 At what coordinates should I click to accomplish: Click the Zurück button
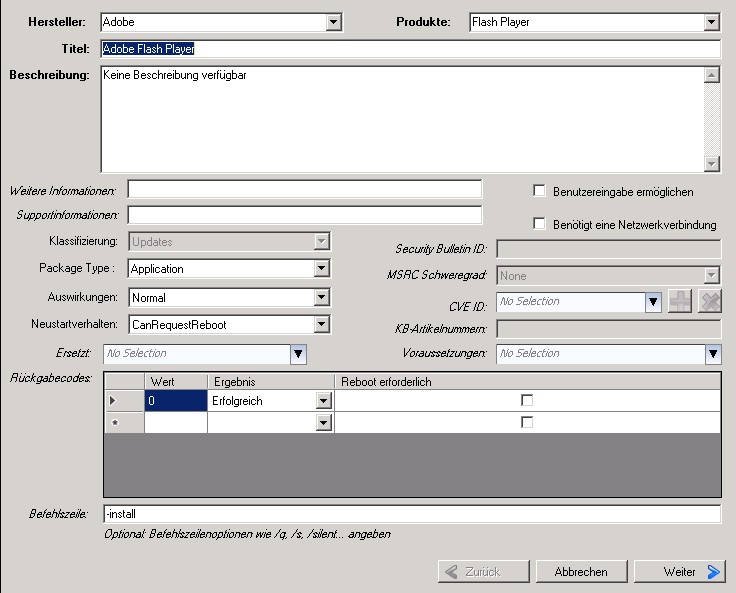point(483,571)
